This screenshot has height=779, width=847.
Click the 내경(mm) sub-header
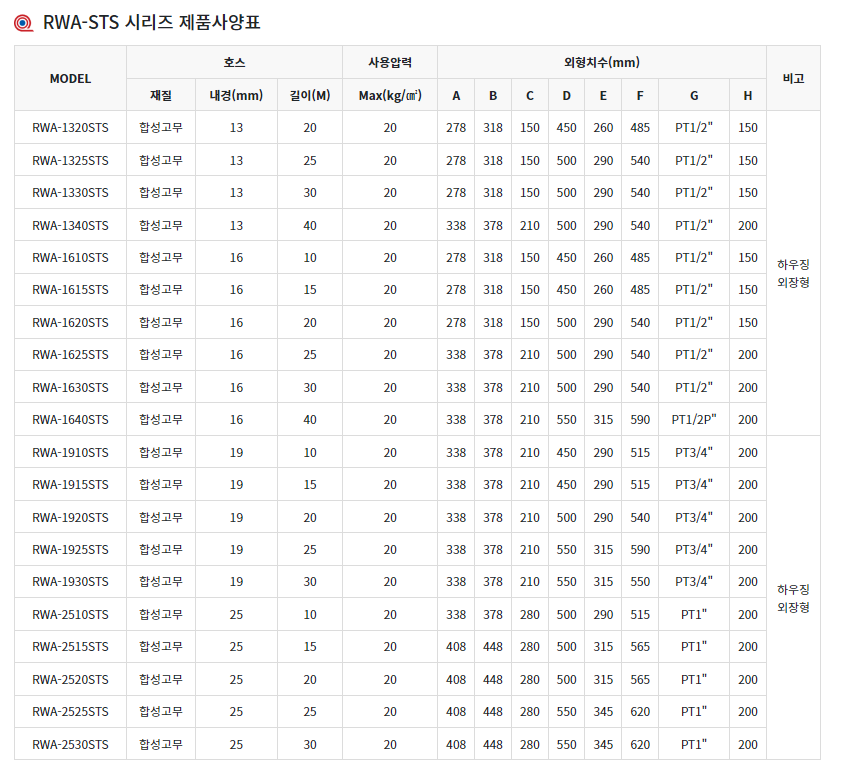[x=236, y=95]
